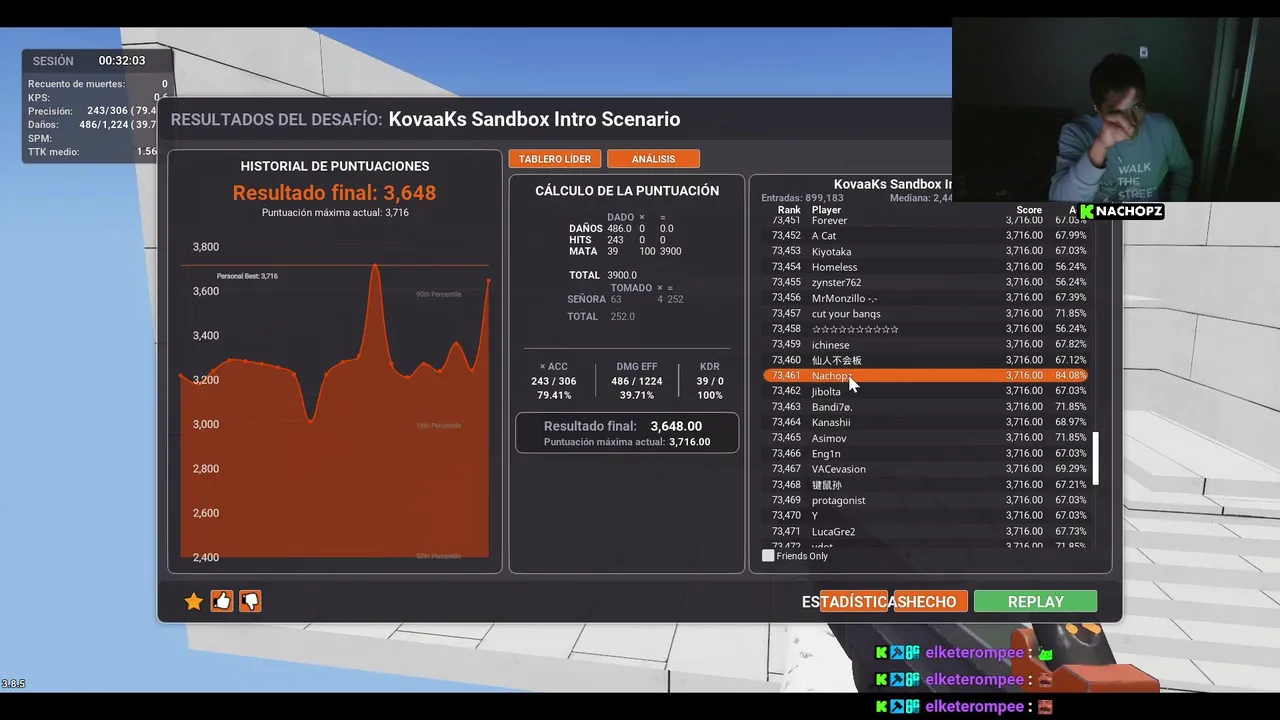Give the scenario a thumbs down
This screenshot has width=1280, height=720.
pyautogui.click(x=250, y=601)
